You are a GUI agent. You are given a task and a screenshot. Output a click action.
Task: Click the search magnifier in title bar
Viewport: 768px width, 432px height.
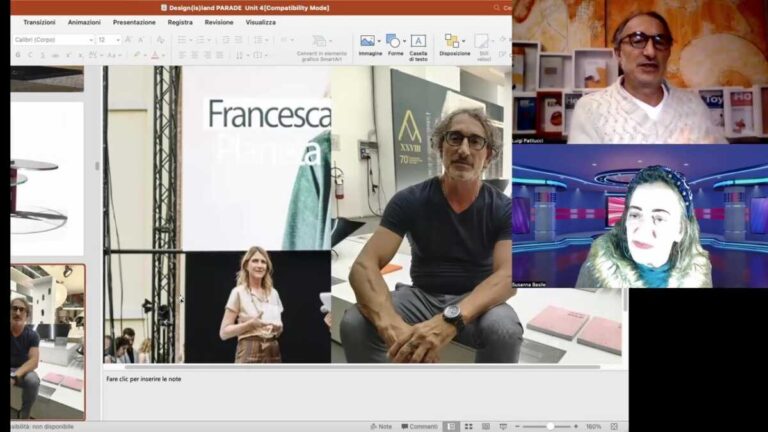click(497, 8)
